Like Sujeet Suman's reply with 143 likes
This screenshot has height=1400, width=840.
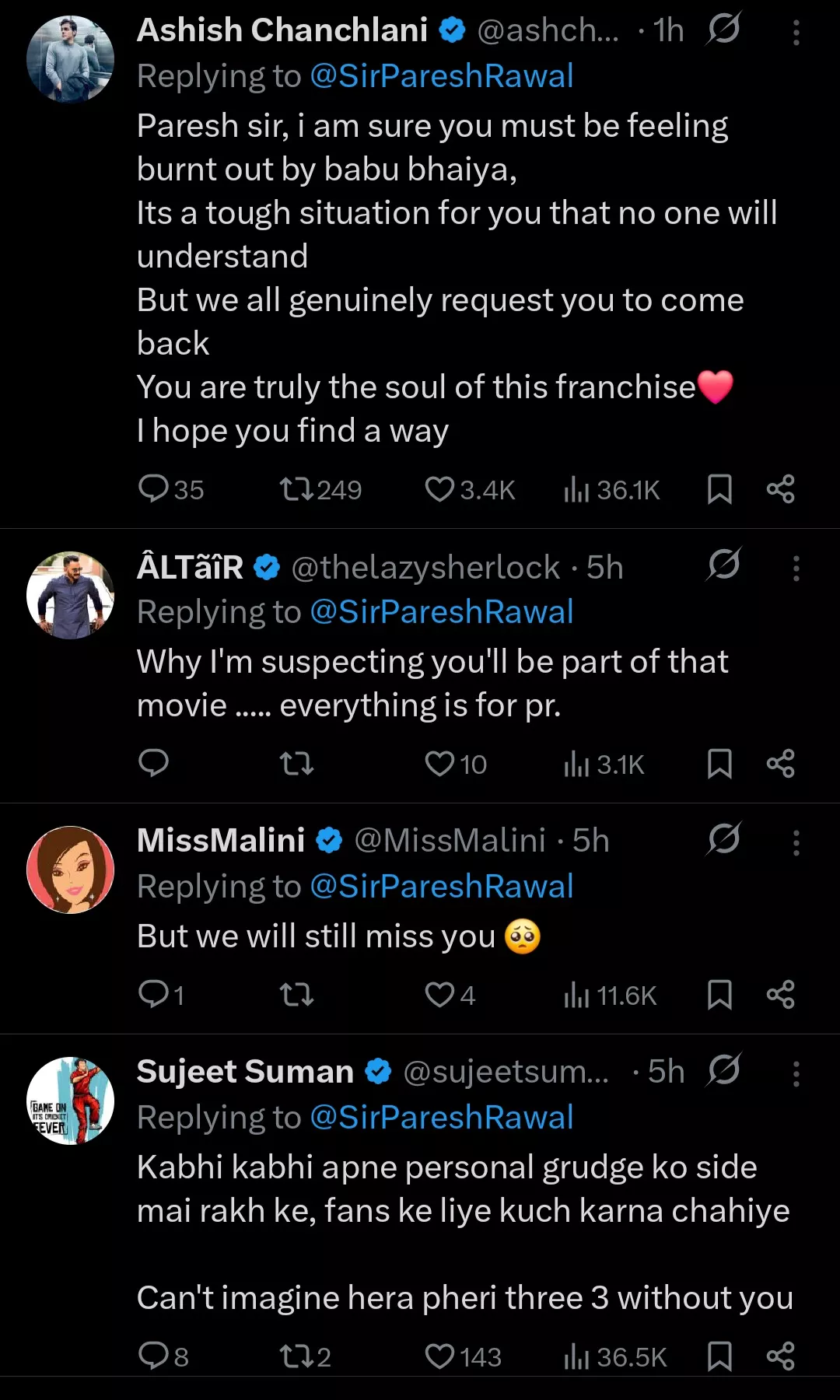(439, 1356)
